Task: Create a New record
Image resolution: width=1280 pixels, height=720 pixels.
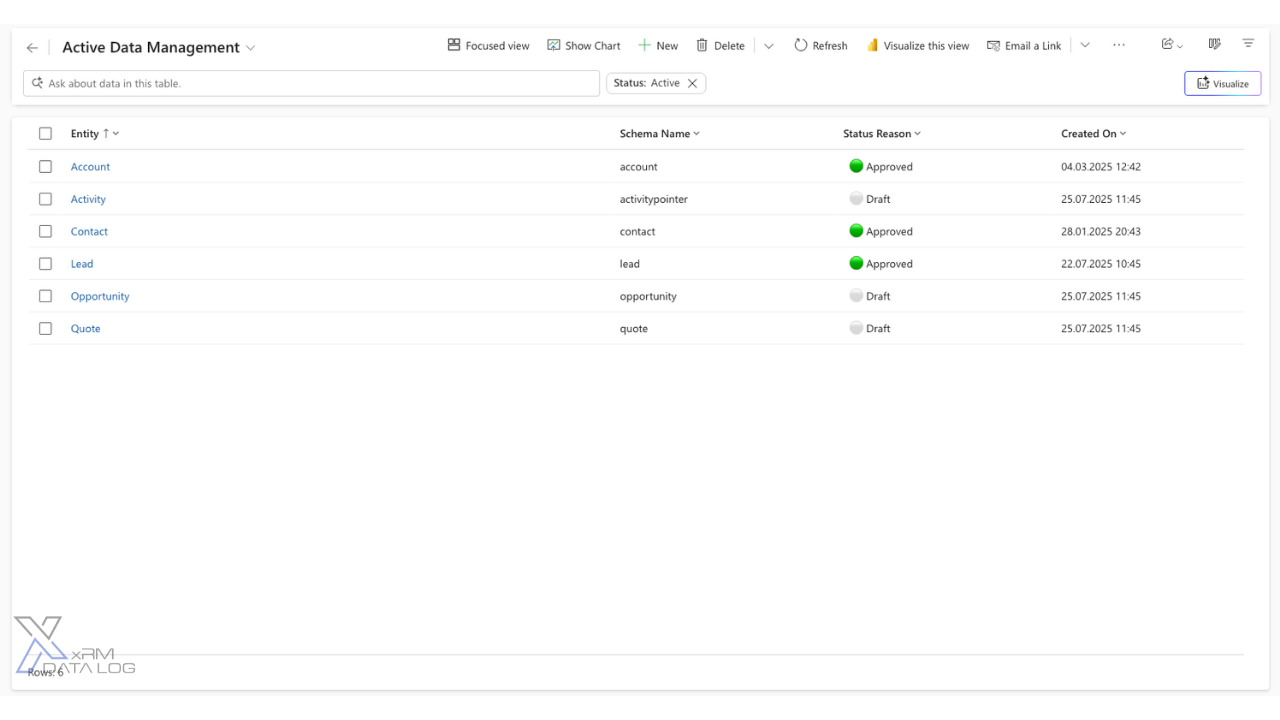Action: (658, 46)
